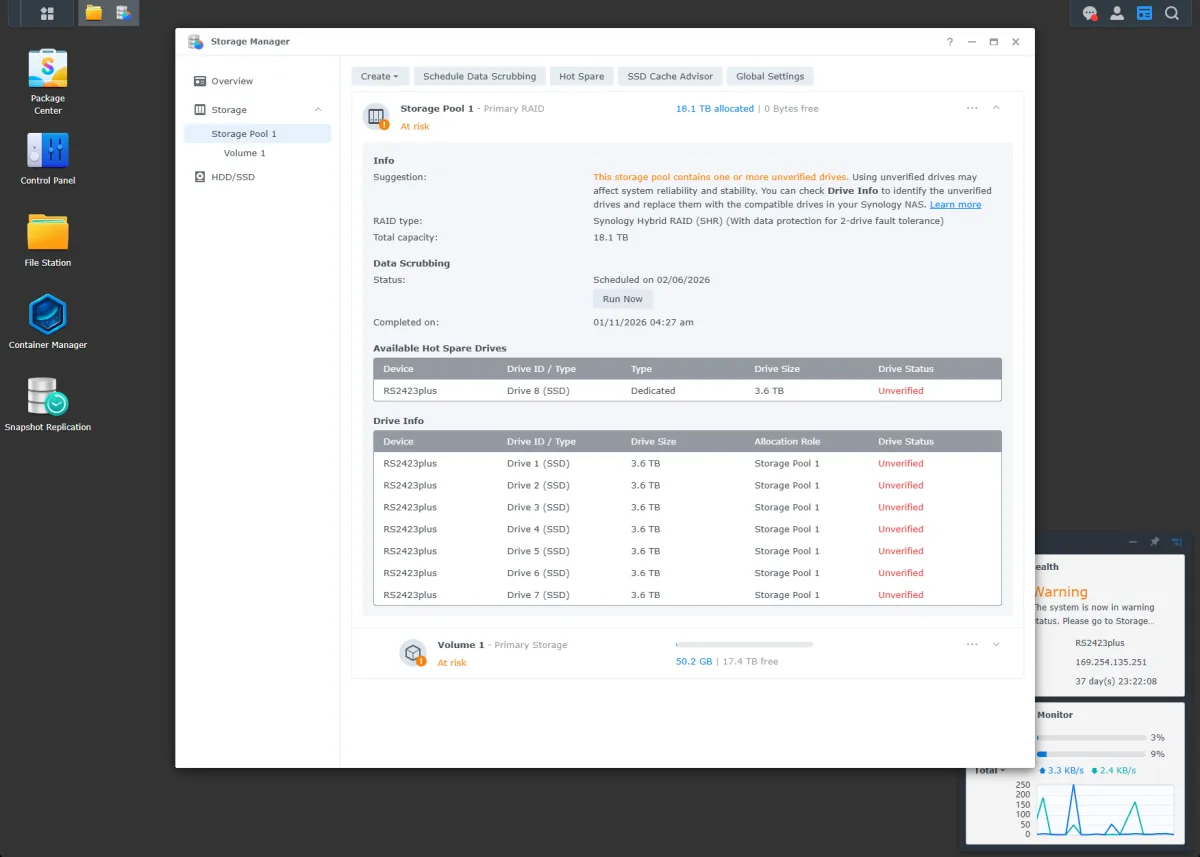
Task: Click uptime 37 day(s) 23:22:08
Action: 1116,681
